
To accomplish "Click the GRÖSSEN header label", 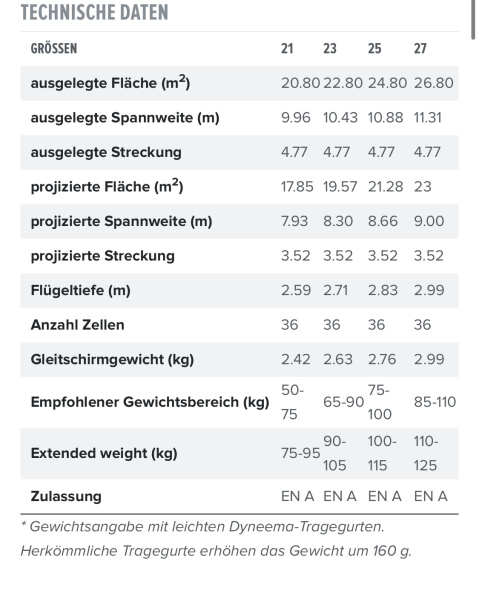I will pos(54,49).
